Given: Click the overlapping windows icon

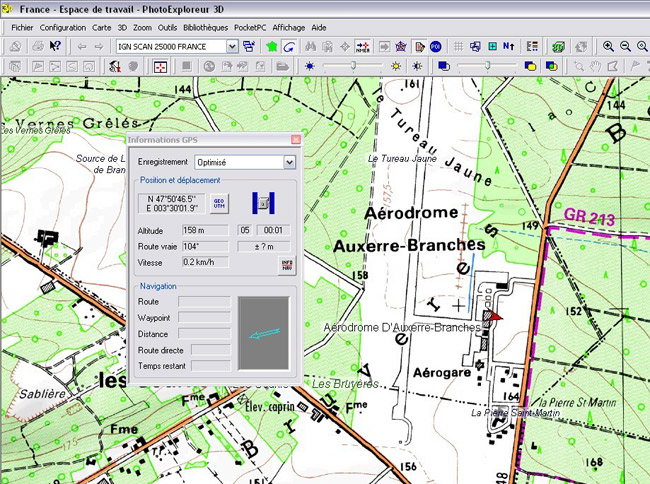Looking at the screenshot, I should (x=475, y=46).
